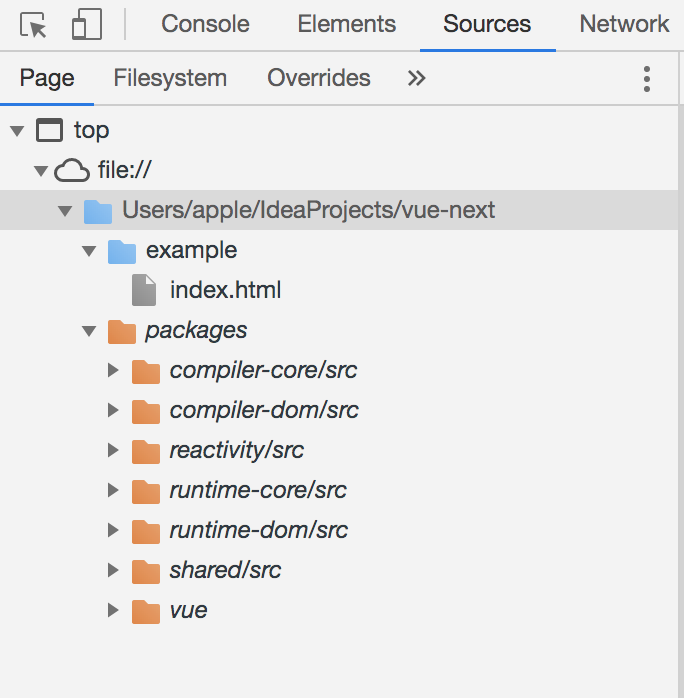Viewport: 684px width, 698px height.
Task: Select the example folder label
Action: point(192,251)
